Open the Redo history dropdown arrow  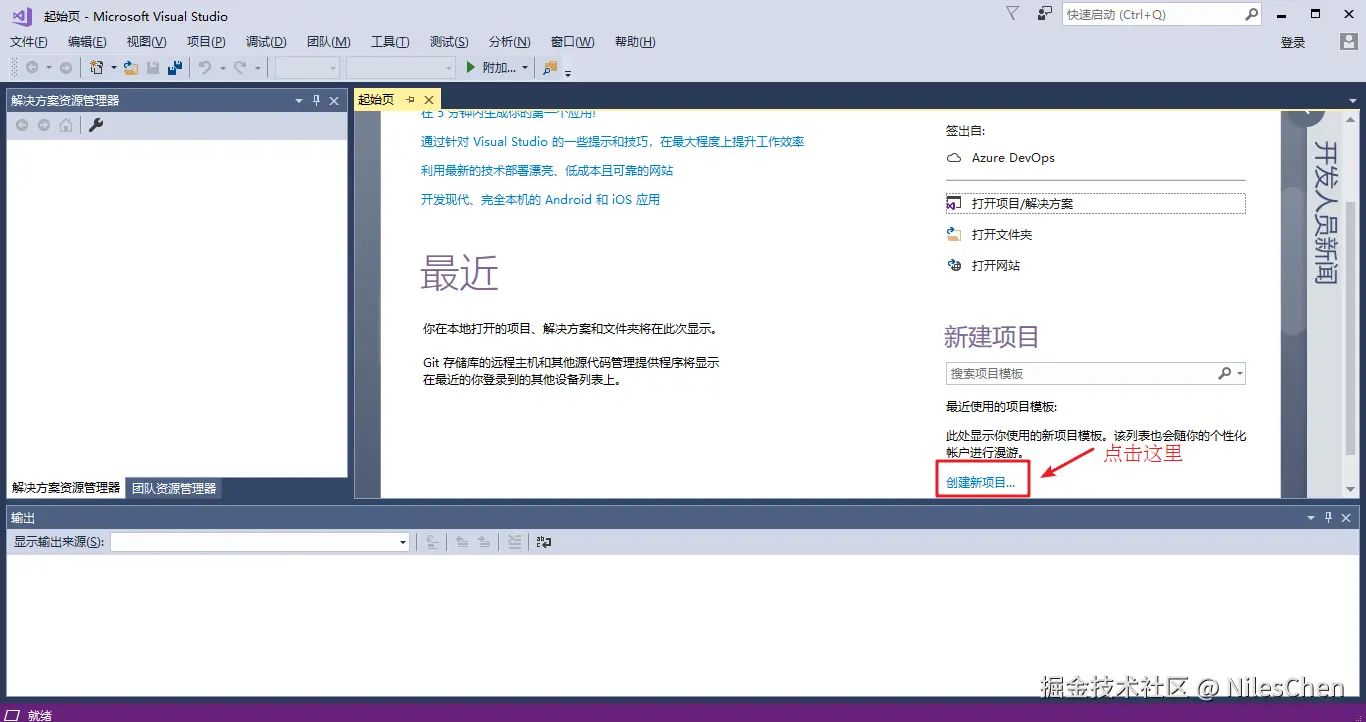coord(258,68)
